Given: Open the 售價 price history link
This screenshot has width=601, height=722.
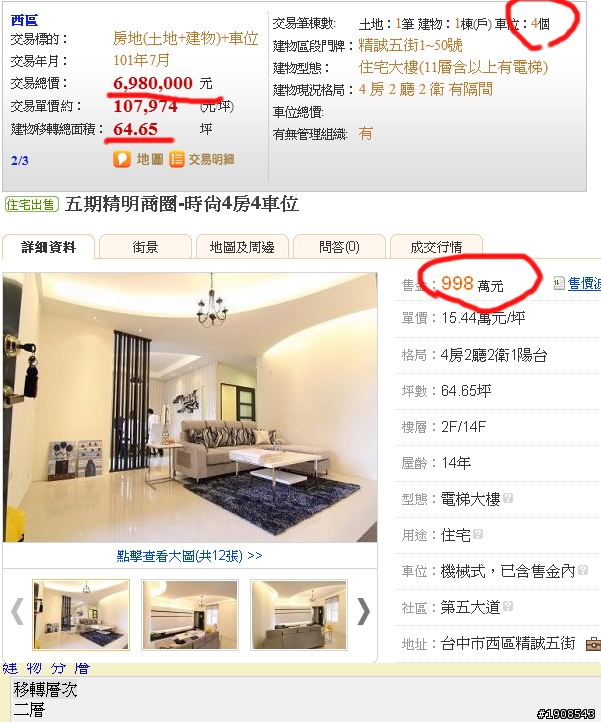Looking at the screenshot, I should (x=584, y=283).
